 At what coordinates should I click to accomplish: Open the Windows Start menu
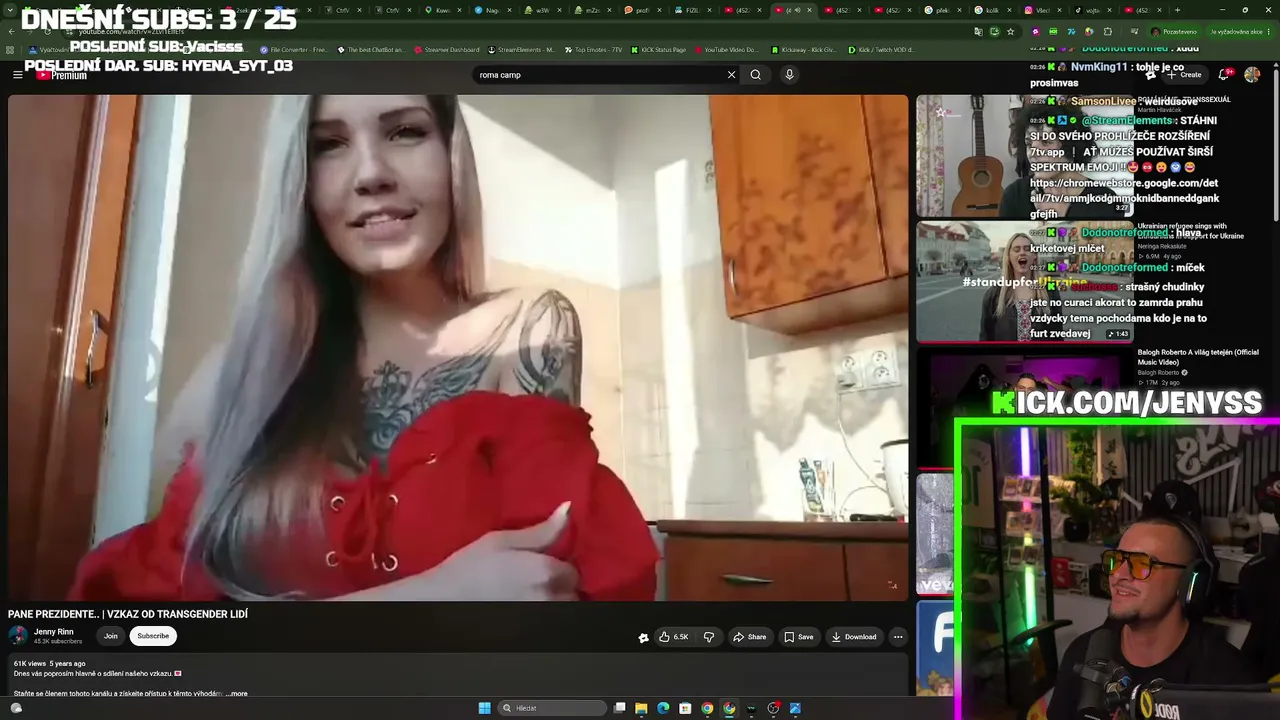click(484, 708)
